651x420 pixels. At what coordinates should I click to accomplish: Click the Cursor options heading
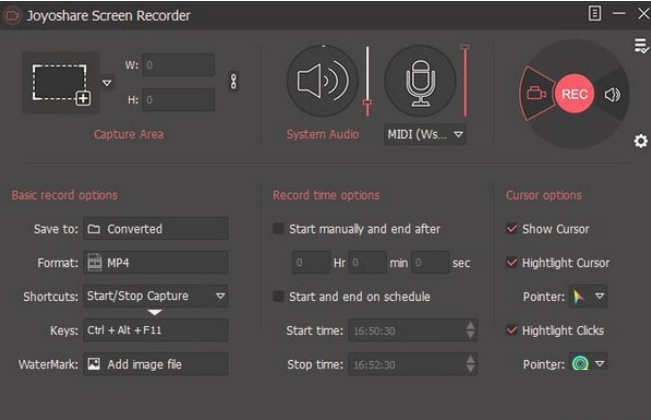(x=544, y=195)
